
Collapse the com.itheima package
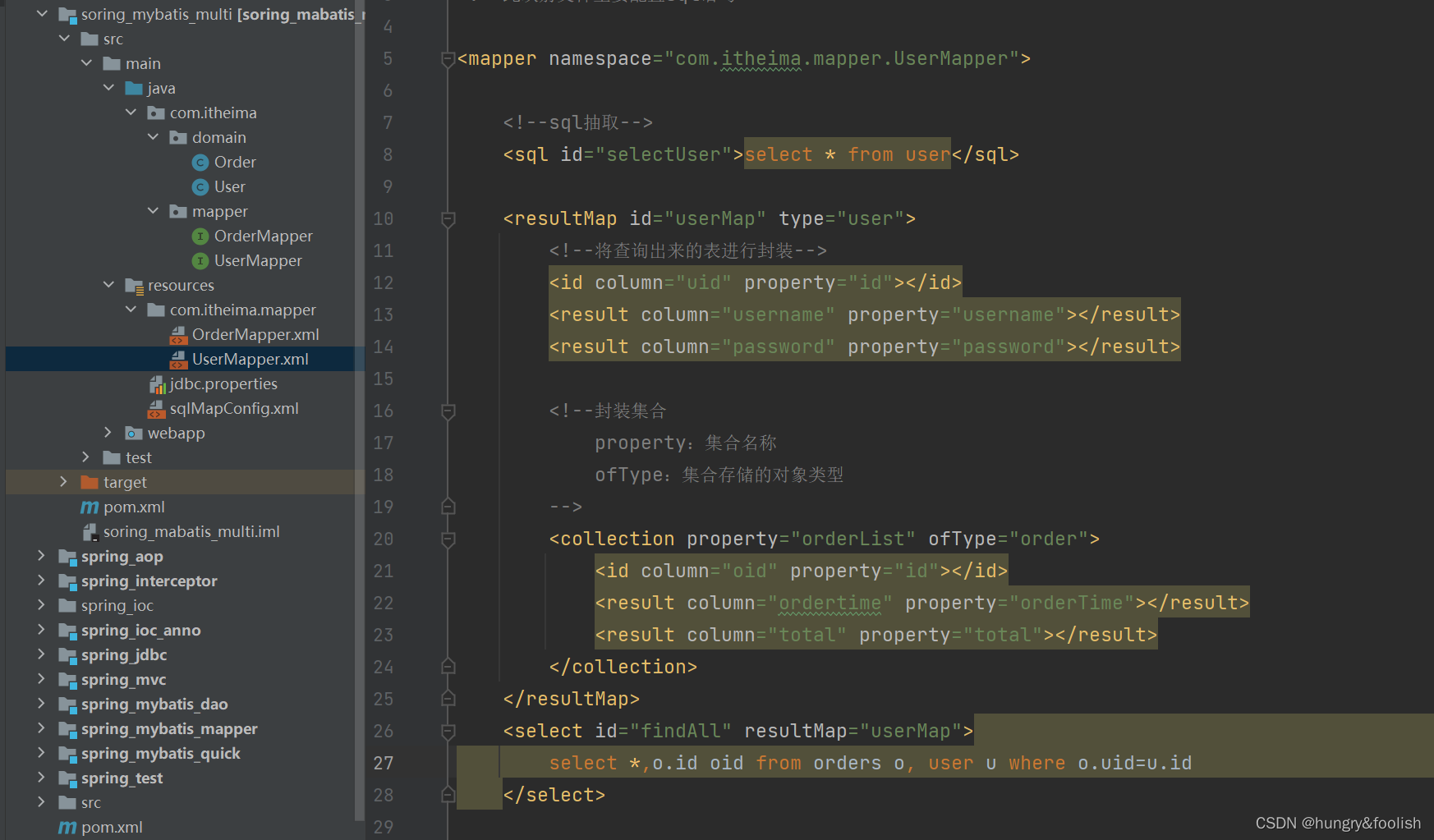(131, 112)
